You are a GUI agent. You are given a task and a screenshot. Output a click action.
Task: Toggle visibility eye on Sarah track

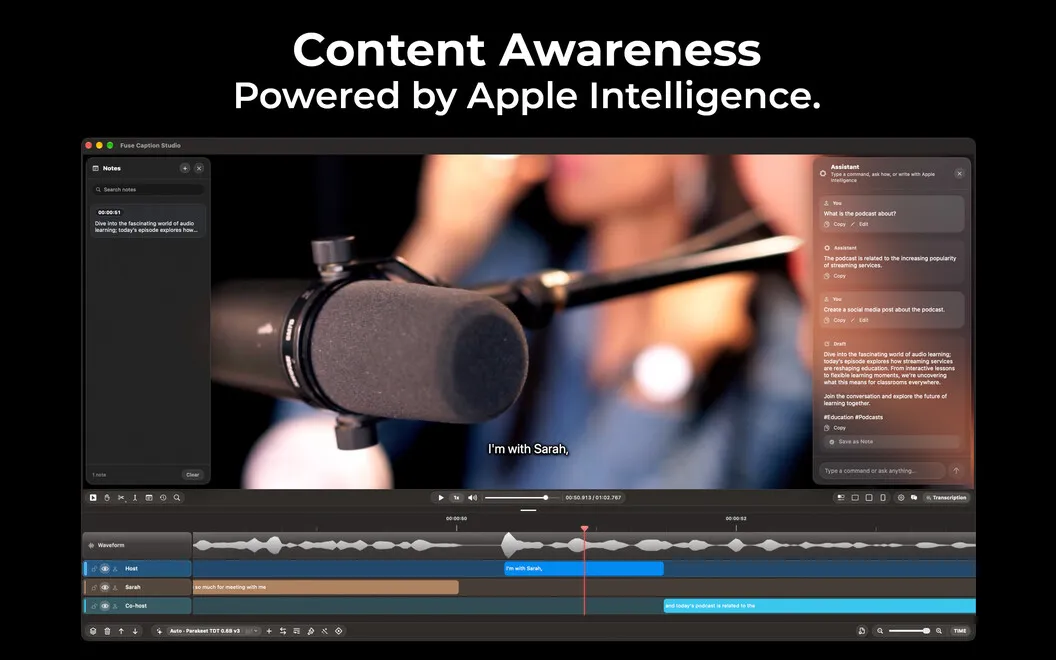(104, 587)
